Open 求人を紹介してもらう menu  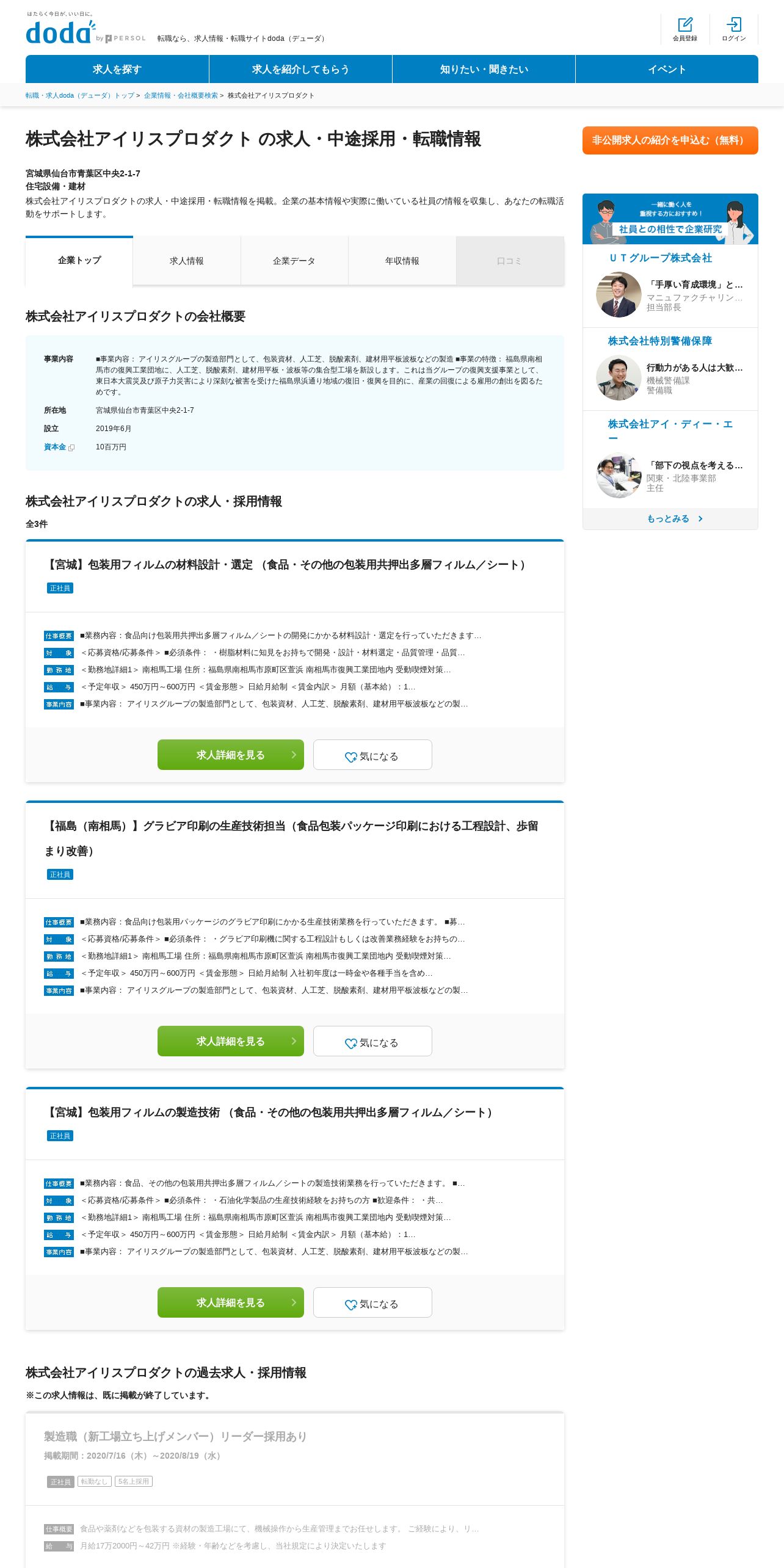(x=300, y=69)
